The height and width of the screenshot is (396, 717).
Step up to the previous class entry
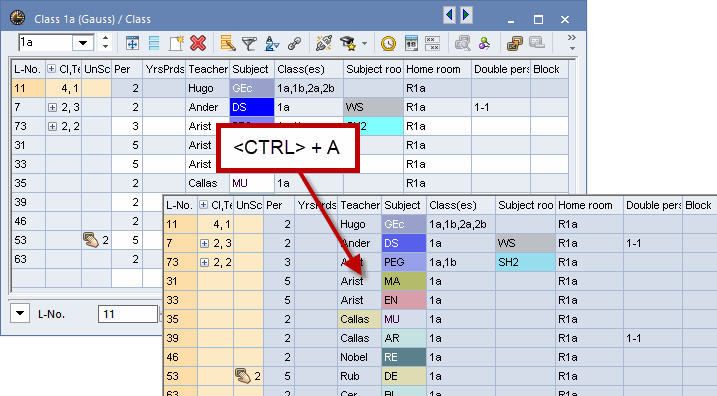click(106, 38)
